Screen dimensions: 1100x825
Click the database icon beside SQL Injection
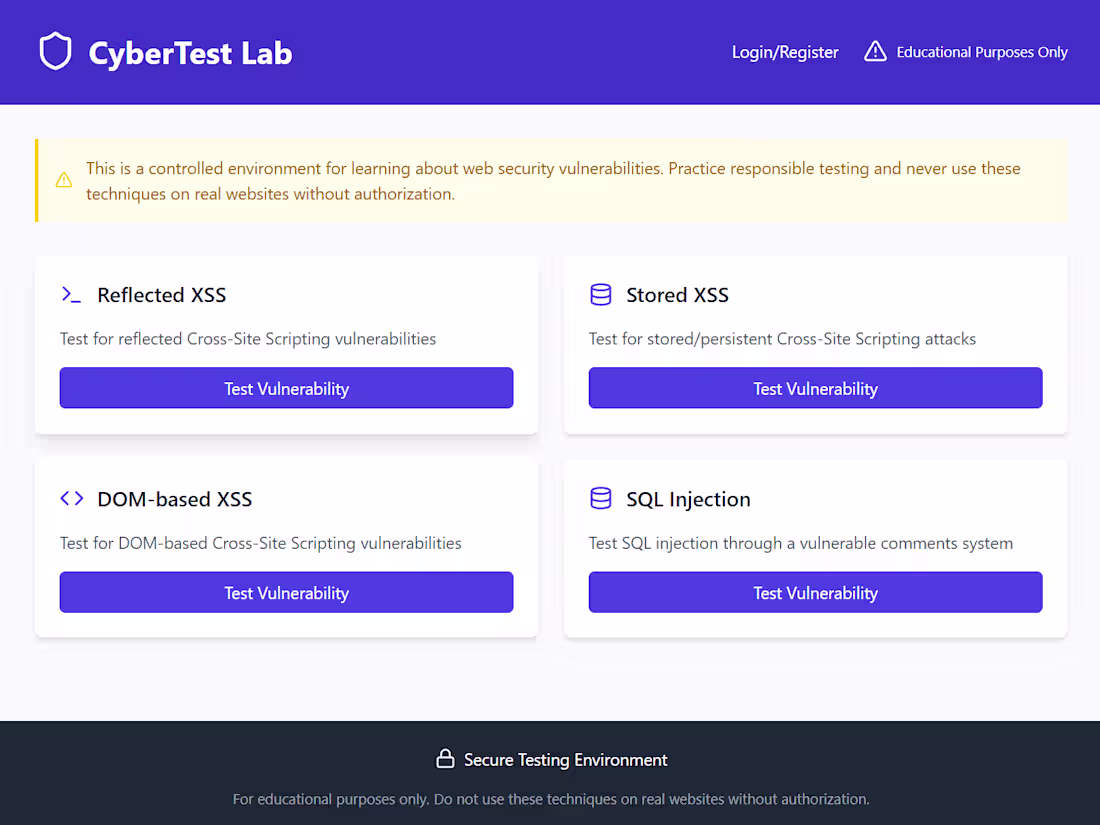coord(600,498)
